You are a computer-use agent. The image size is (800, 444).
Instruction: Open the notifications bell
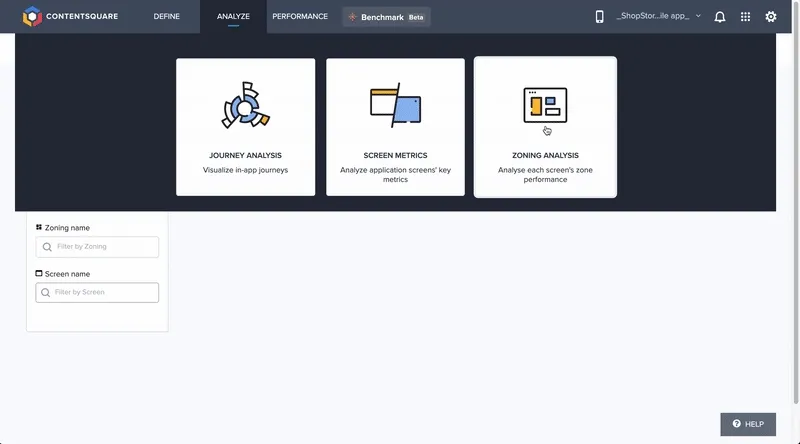point(720,17)
